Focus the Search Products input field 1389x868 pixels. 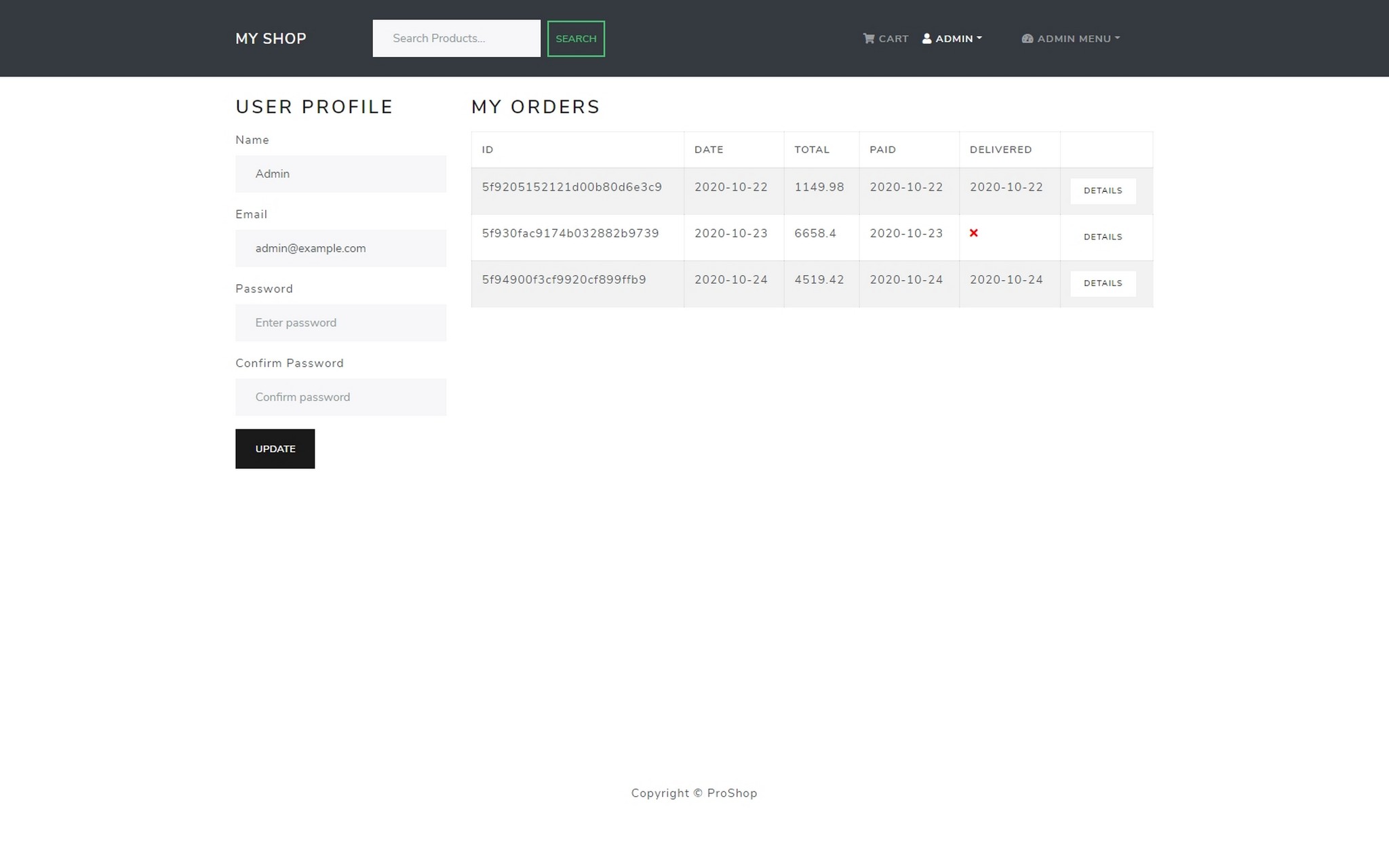(x=456, y=39)
